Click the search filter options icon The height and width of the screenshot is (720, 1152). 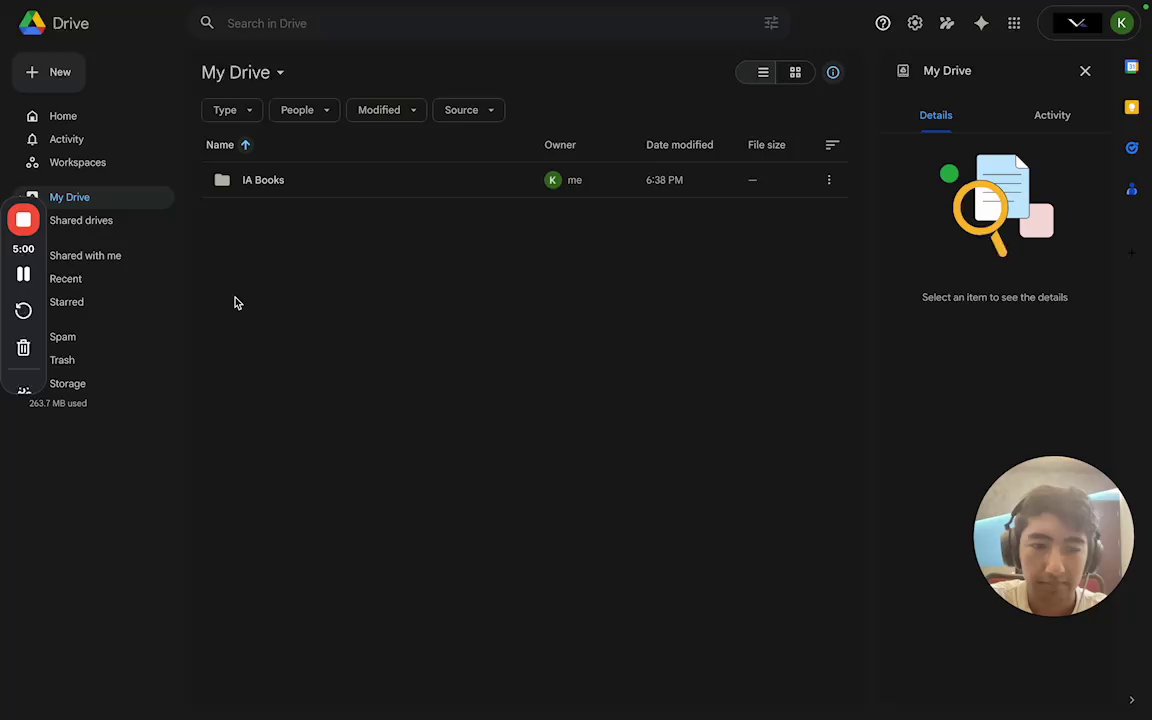771,23
